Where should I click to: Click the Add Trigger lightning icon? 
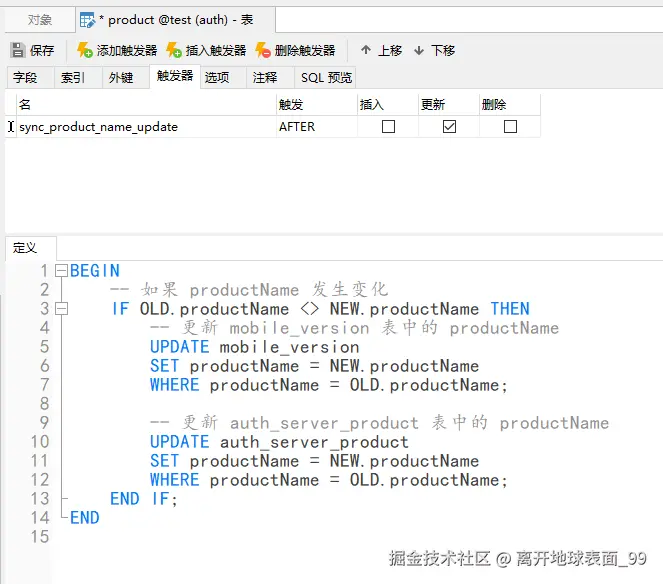click(x=85, y=50)
